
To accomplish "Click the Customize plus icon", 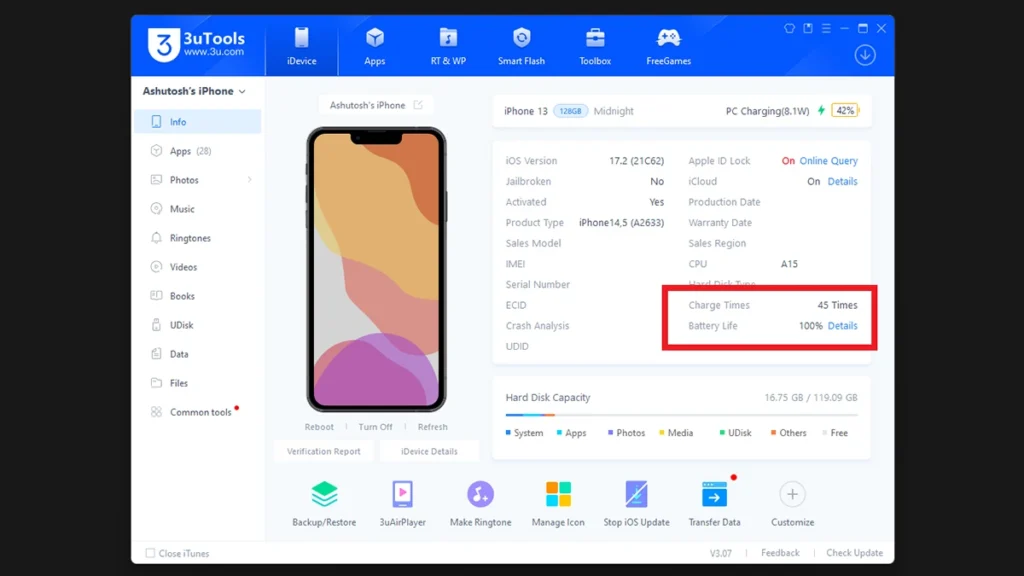I will tap(792, 494).
